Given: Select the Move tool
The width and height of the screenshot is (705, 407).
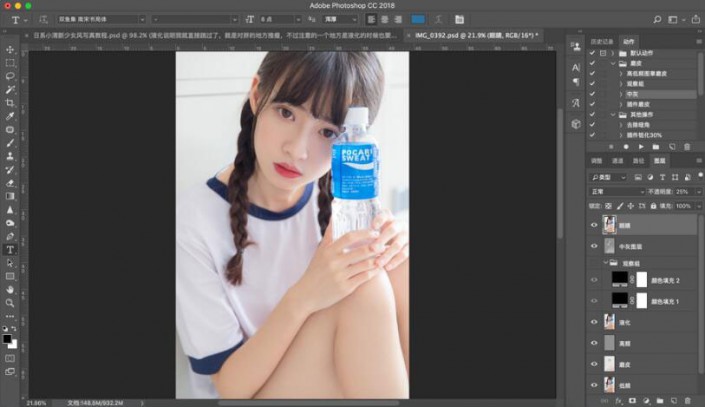Looking at the screenshot, I should coord(10,49).
